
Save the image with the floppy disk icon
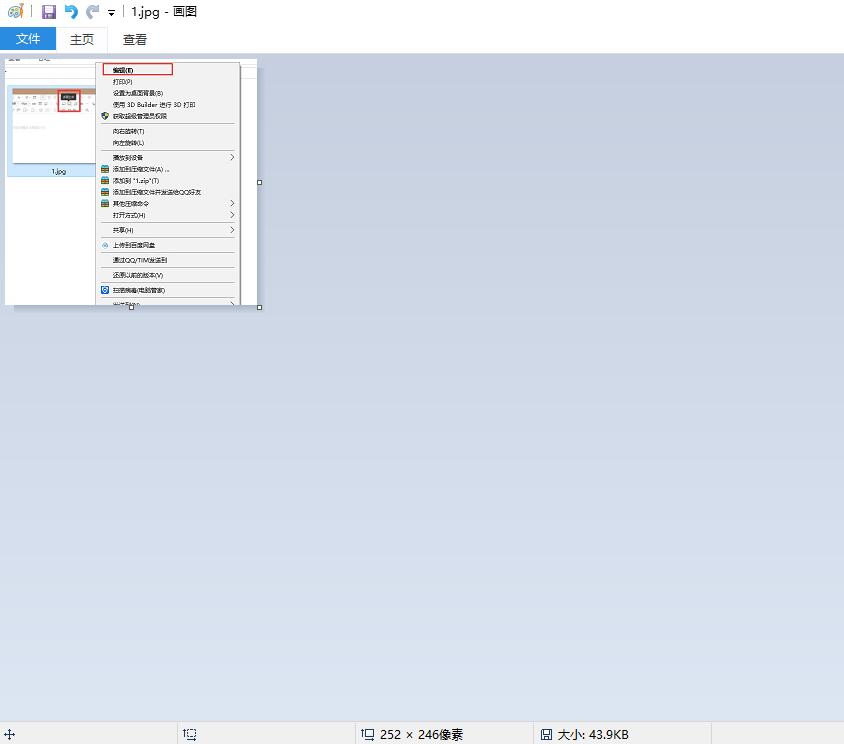49,11
